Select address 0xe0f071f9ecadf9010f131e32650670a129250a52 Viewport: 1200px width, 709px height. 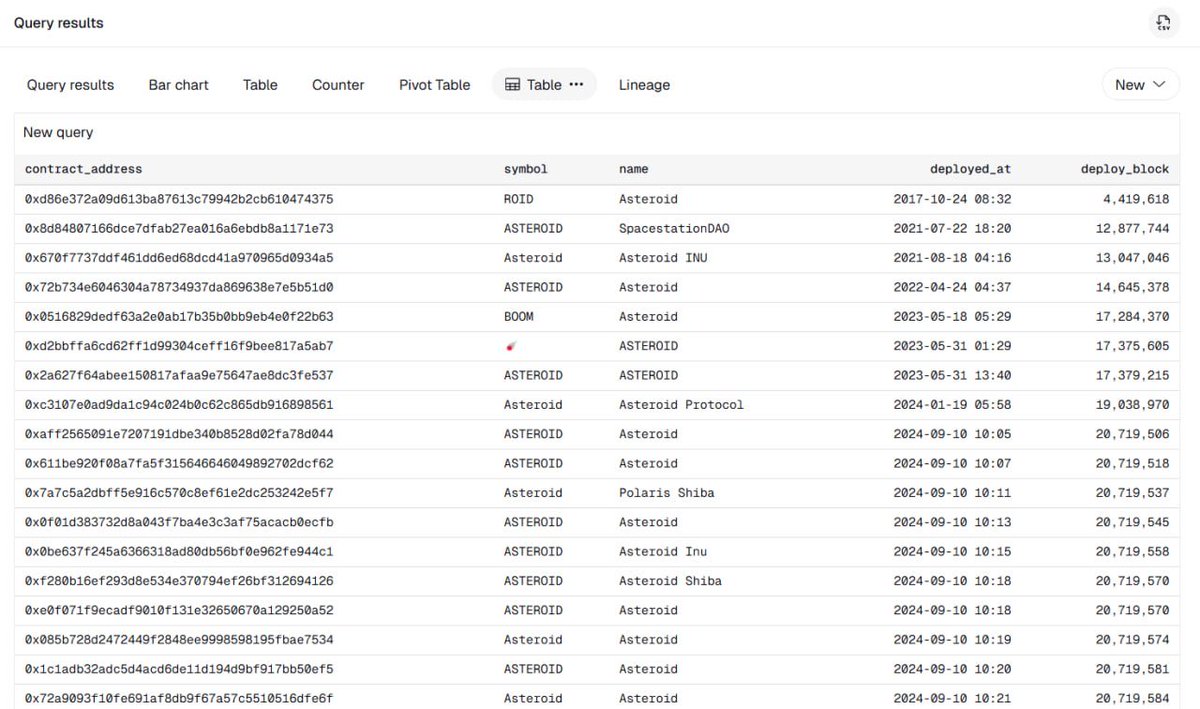point(179,610)
